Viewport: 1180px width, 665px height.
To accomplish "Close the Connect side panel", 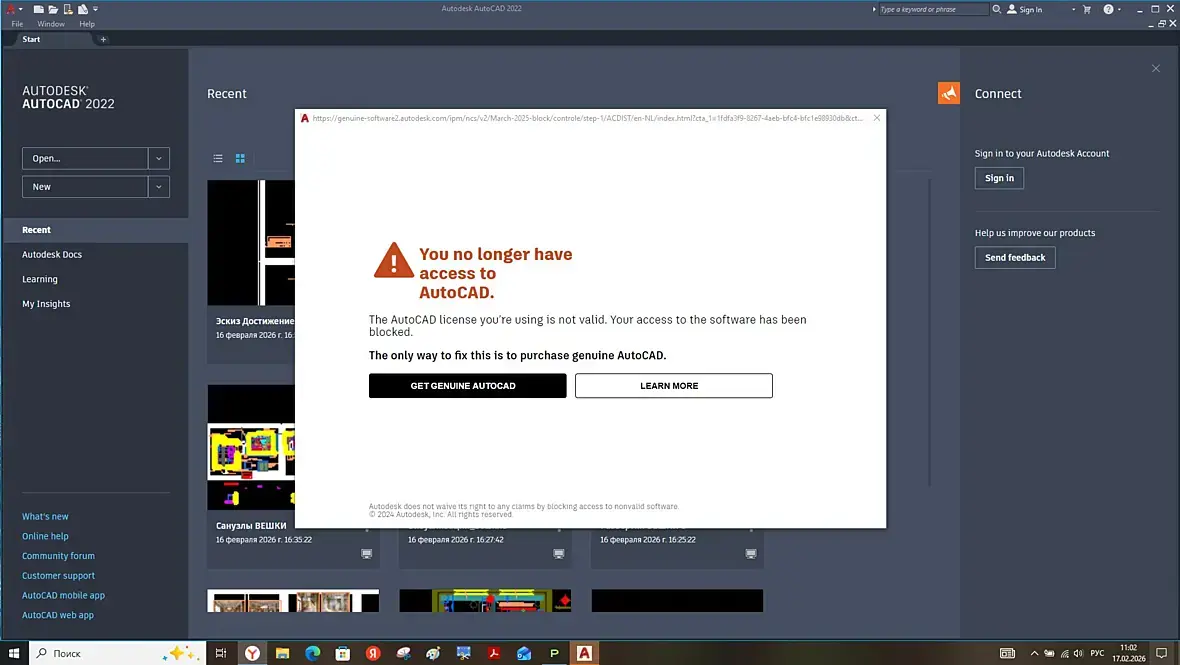I will tap(1156, 68).
